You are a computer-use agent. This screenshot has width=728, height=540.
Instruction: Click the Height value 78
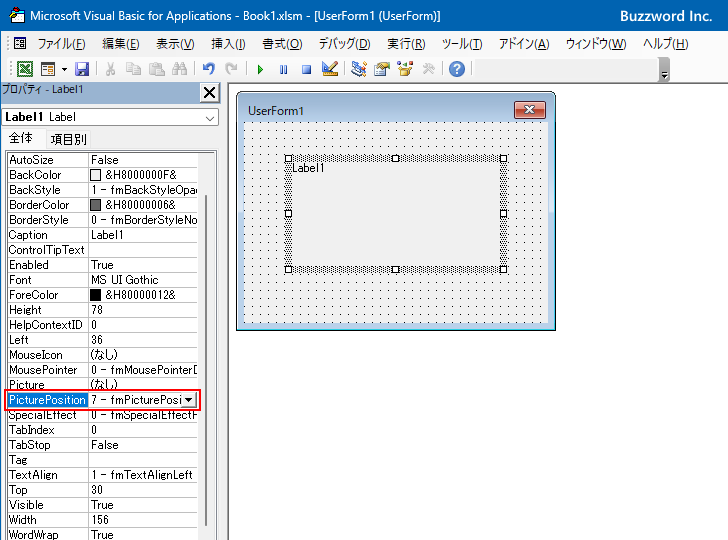click(x=143, y=310)
